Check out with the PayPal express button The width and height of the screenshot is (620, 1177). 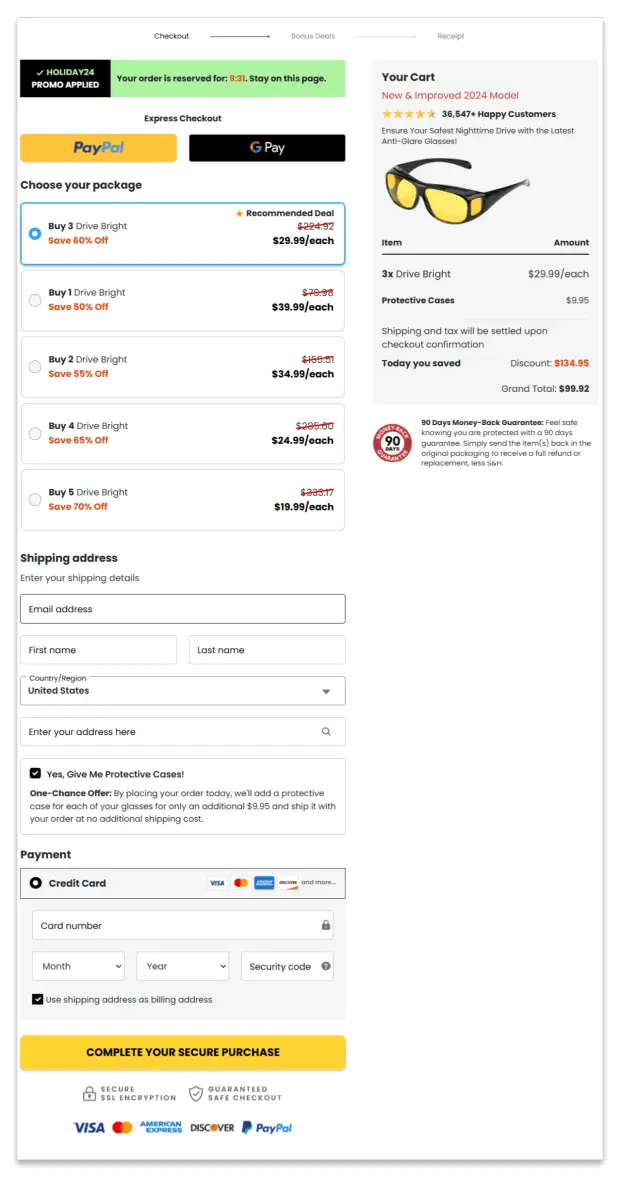pos(98,147)
